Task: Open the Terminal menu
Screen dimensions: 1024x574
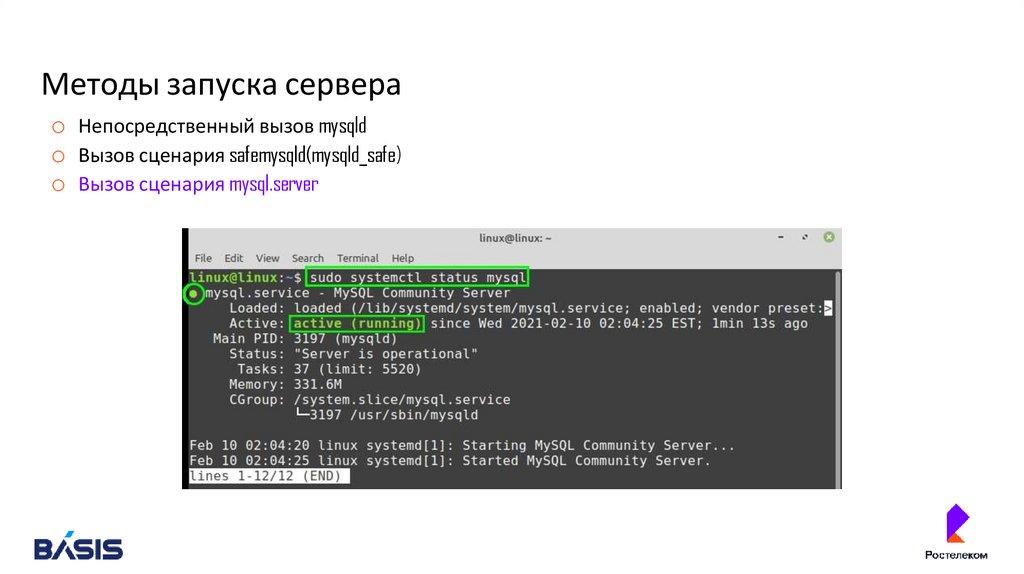Action: [358, 258]
